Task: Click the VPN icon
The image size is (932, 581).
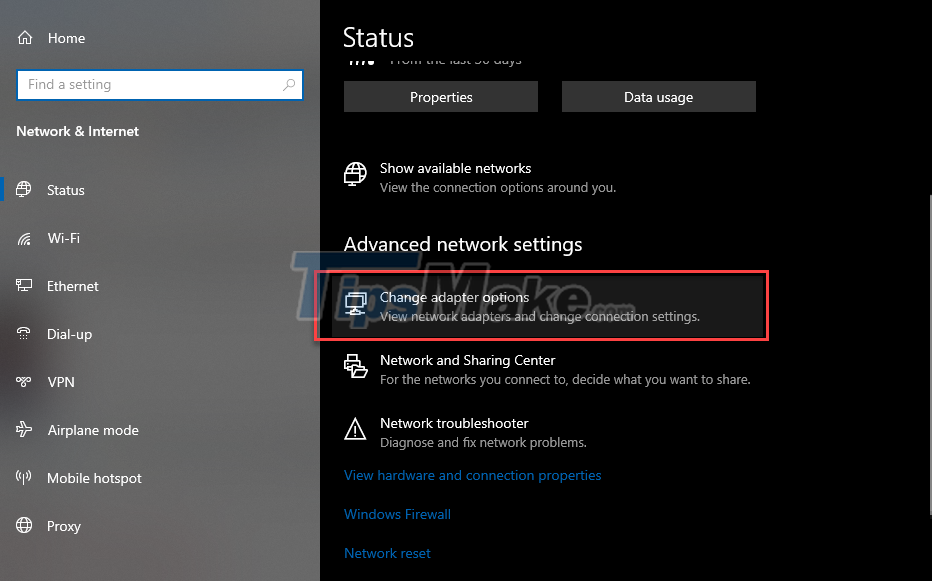Action: click(x=24, y=382)
